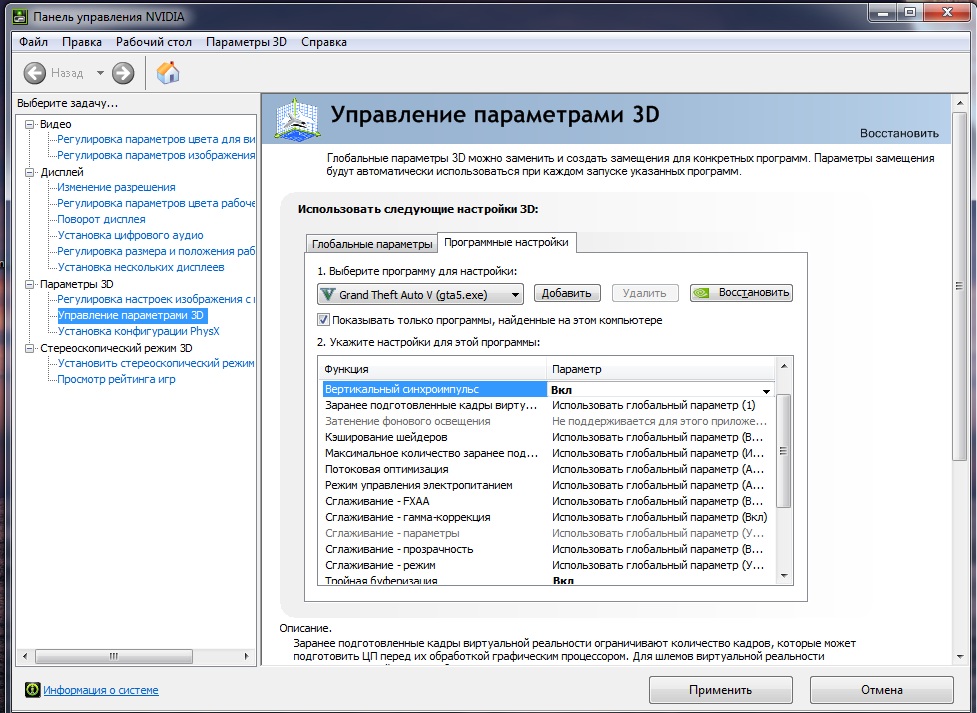
Task: Collapse the Видео tree node
Action: [29, 124]
